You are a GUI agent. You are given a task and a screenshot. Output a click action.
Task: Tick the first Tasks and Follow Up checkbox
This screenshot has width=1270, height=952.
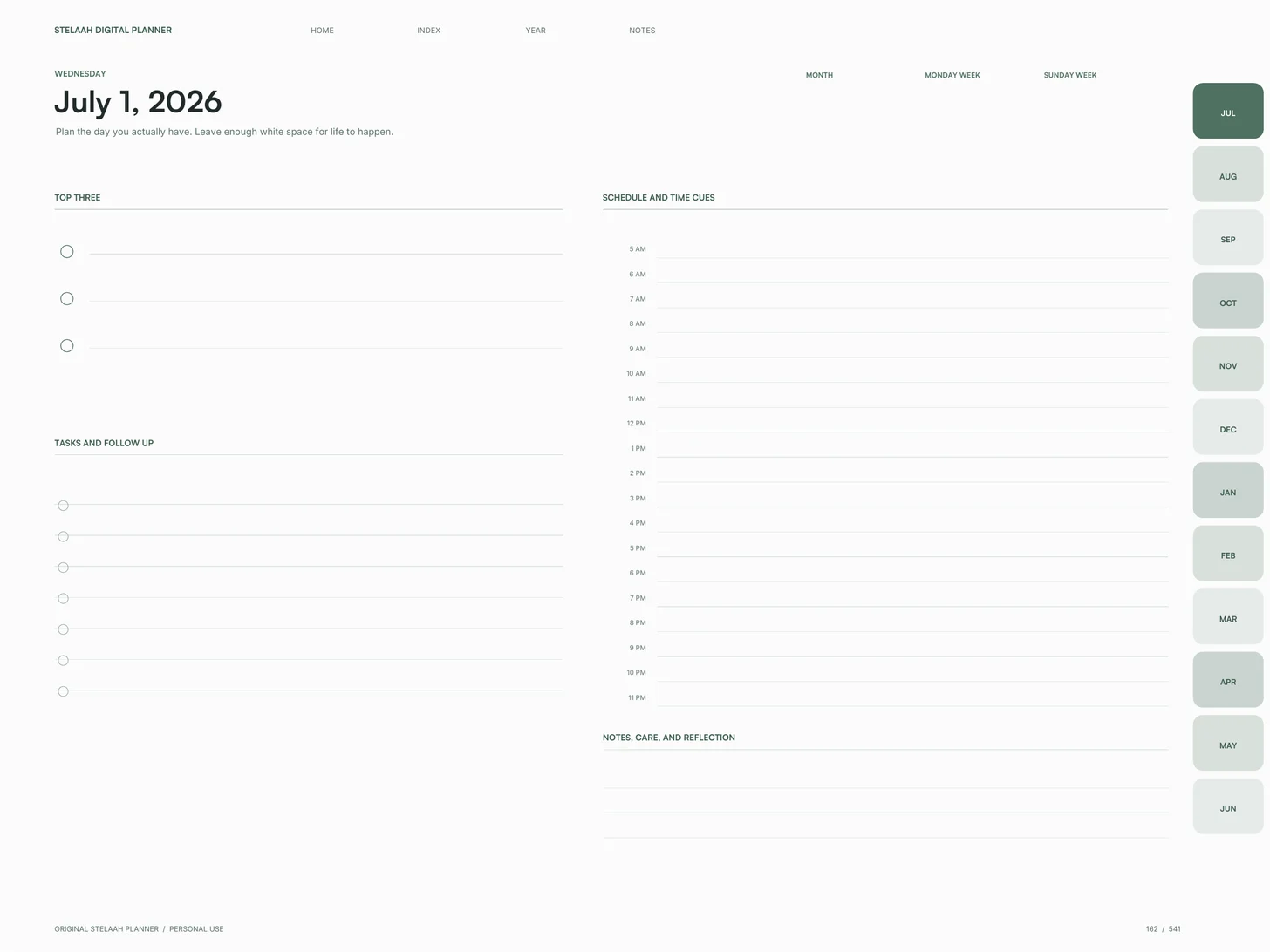pyautogui.click(x=63, y=506)
